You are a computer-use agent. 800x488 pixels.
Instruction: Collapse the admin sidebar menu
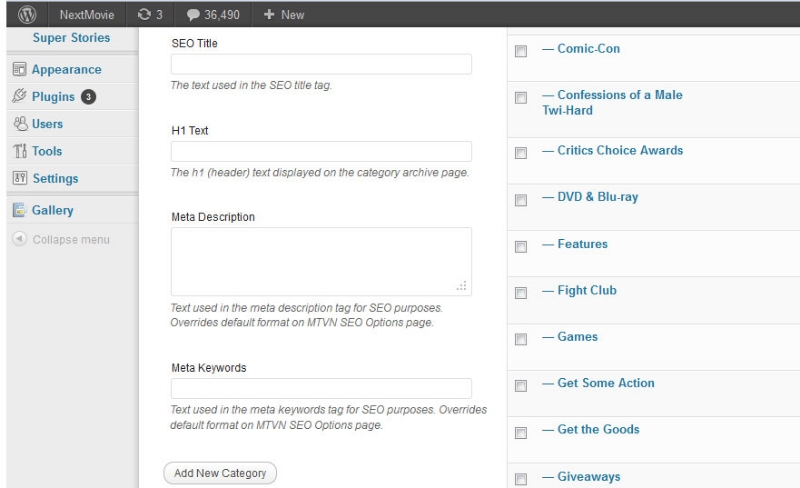point(61,240)
